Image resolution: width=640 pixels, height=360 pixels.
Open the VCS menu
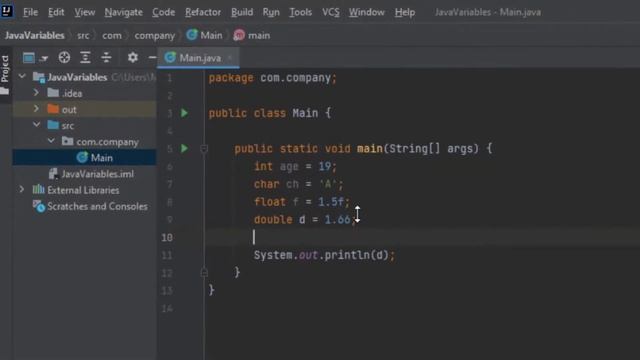(x=331, y=12)
